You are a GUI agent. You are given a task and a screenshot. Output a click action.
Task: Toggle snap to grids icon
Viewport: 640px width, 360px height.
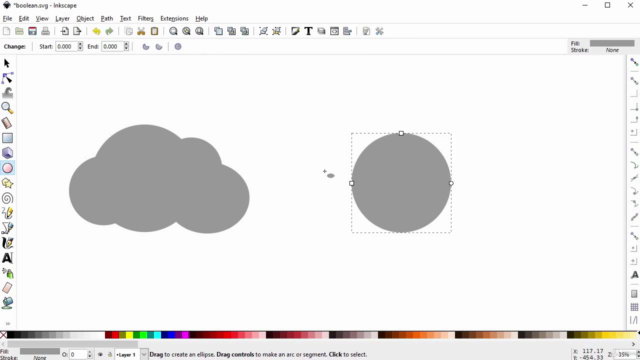coord(634,307)
